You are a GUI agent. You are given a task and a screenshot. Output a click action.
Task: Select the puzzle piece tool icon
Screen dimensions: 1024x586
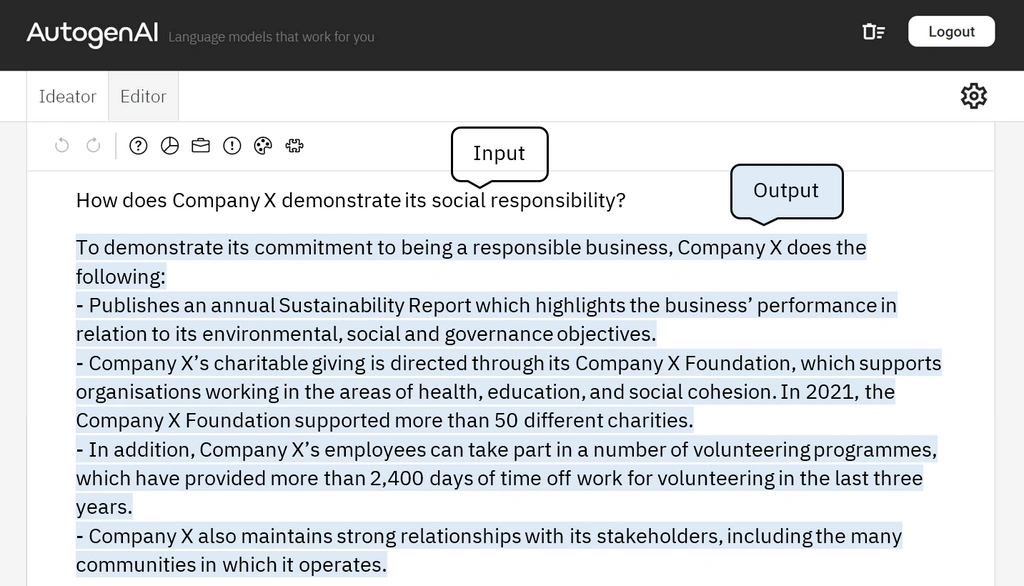(295, 146)
